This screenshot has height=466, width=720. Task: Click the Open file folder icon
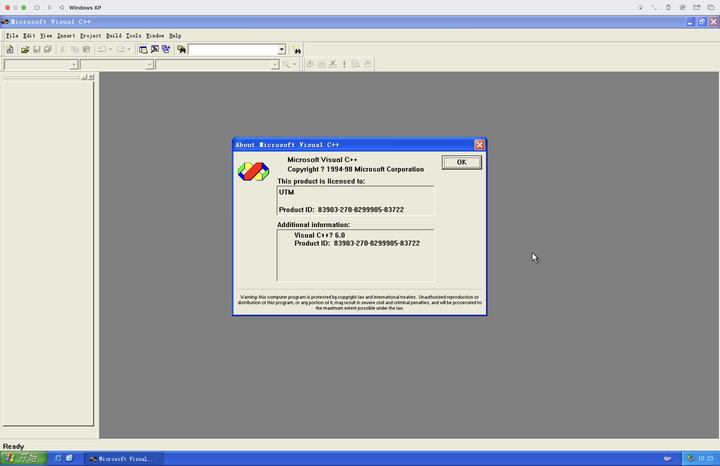[x=25, y=50]
